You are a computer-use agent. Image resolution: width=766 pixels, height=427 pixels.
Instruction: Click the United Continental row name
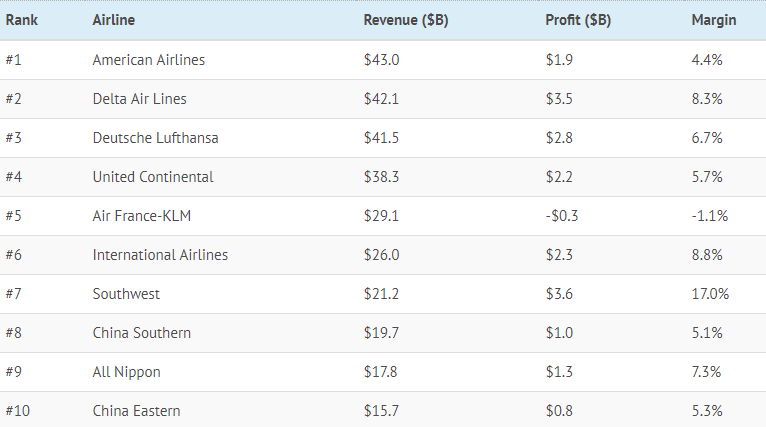(x=153, y=177)
